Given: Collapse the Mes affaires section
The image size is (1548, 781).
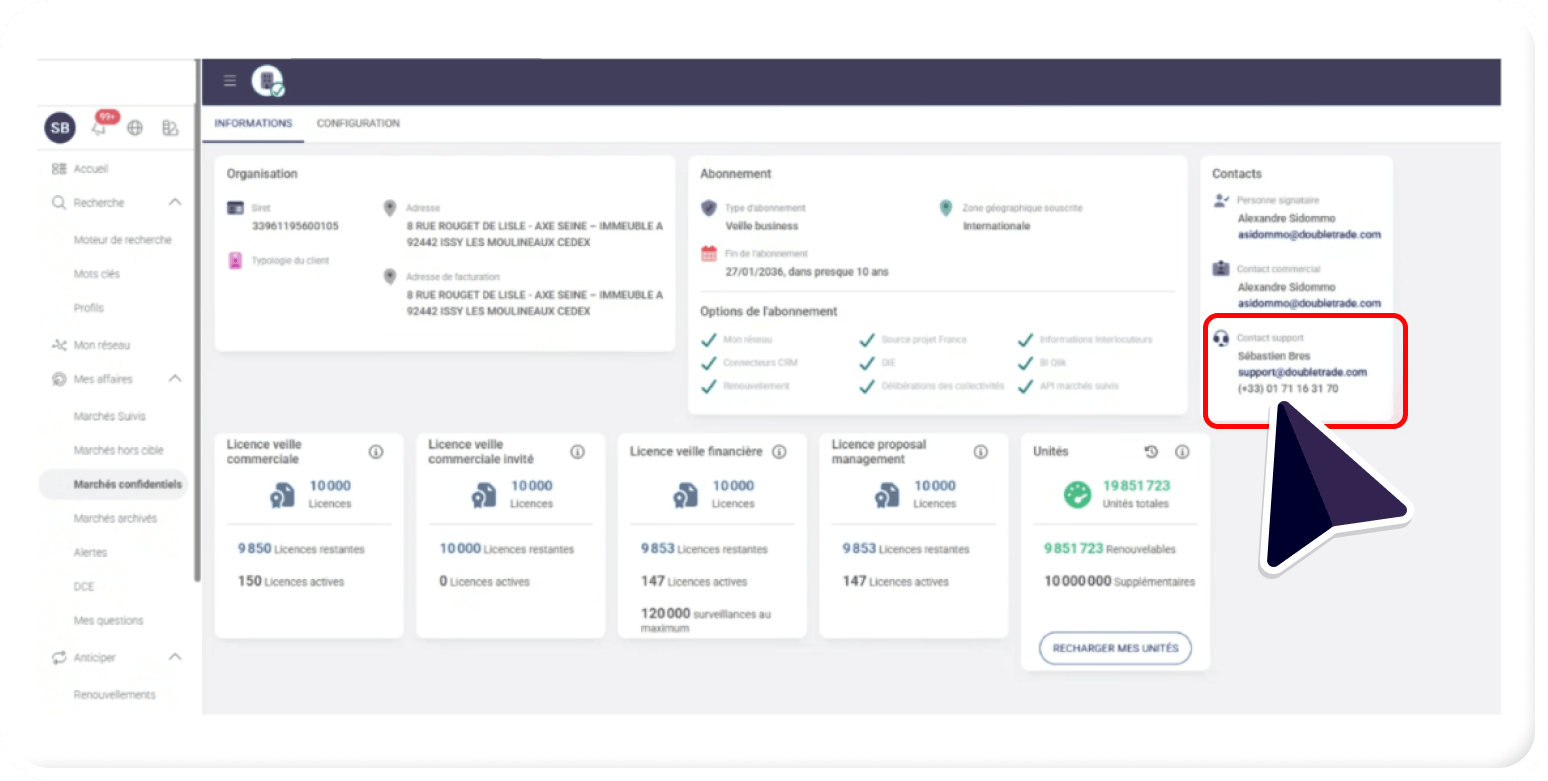Looking at the screenshot, I should click(x=175, y=379).
